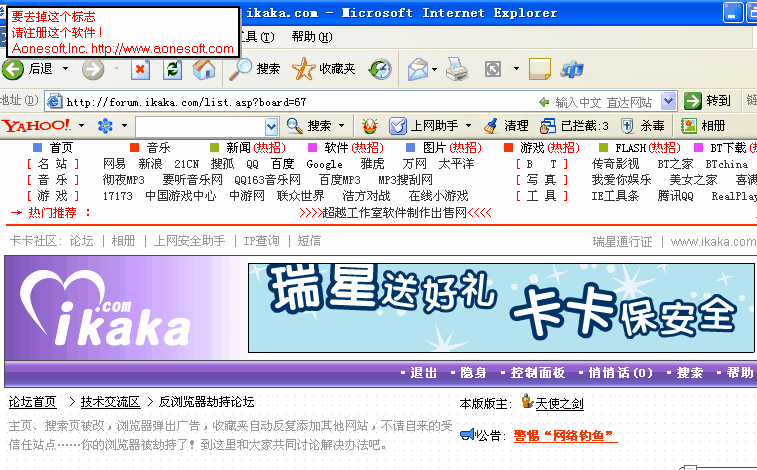Click the 已拦截 popup blocker icon
The height and width of the screenshot is (470, 757).
click(548, 126)
